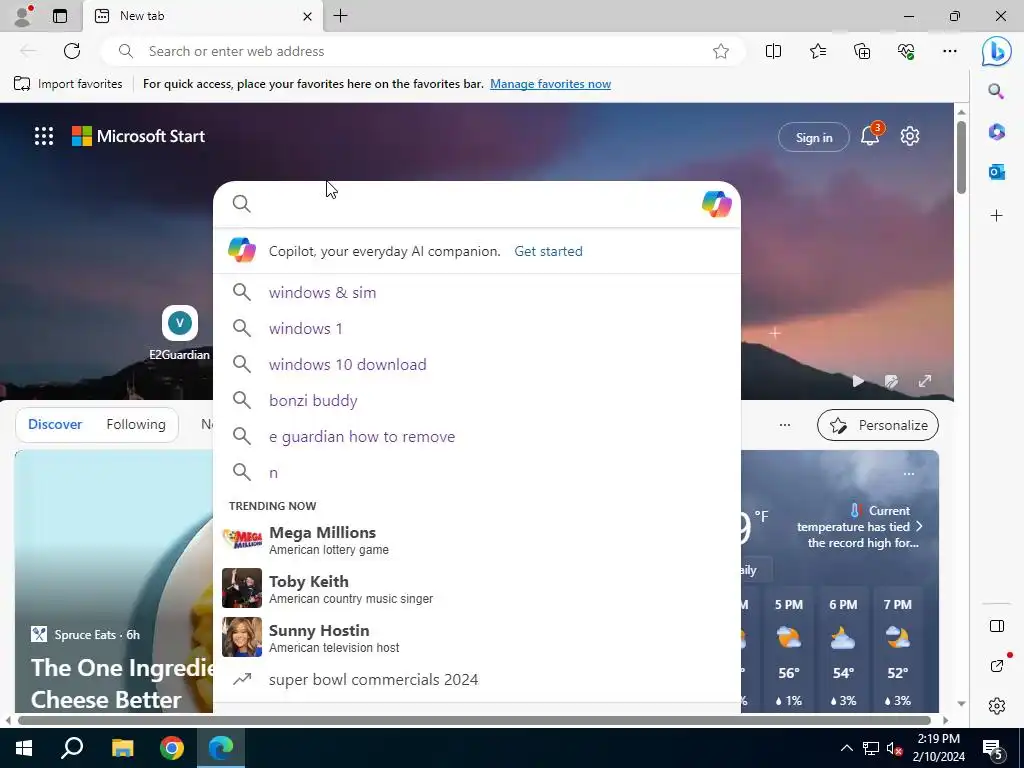Screen dimensions: 1024x768
Task: Click Get started for Copilot
Action: (549, 251)
